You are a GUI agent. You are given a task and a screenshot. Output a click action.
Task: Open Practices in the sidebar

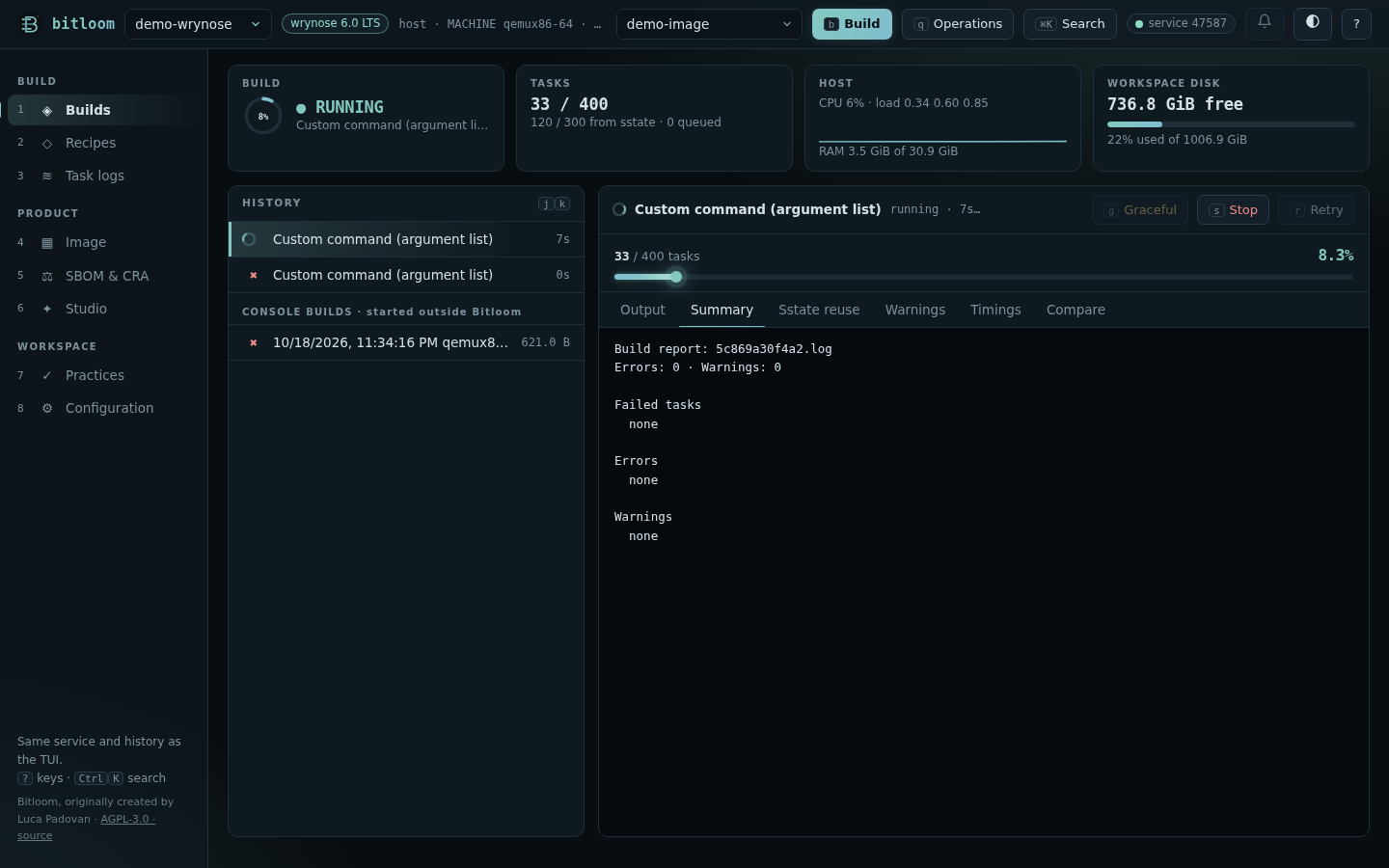pos(104,375)
